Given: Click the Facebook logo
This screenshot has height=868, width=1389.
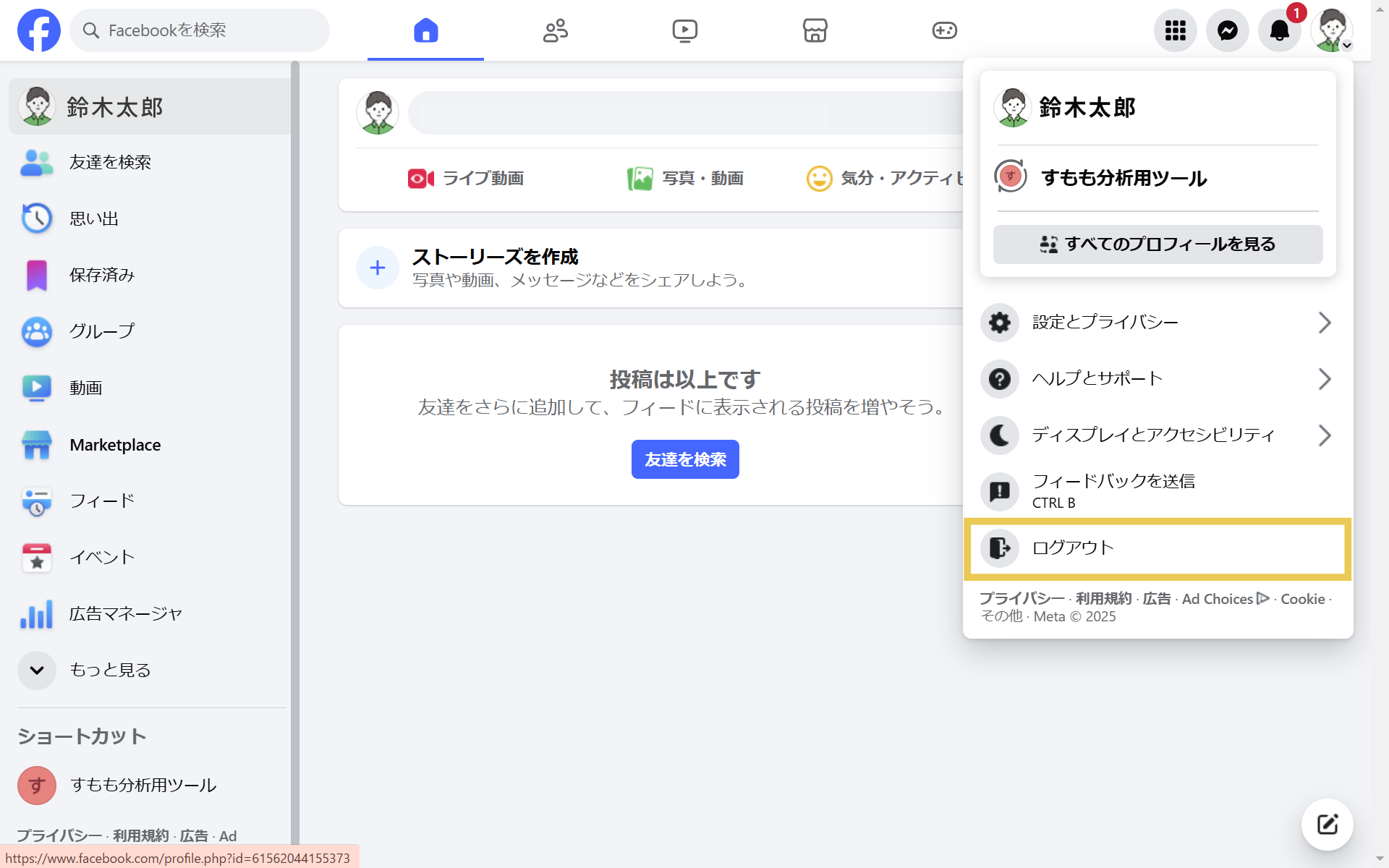Looking at the screenshot, I should pos(39,30).
